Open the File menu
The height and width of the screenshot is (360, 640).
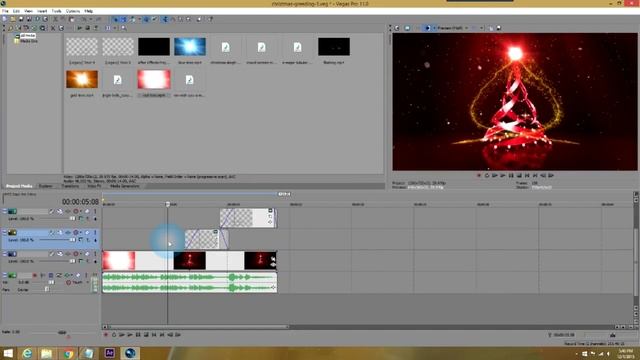tap(5, 11)
